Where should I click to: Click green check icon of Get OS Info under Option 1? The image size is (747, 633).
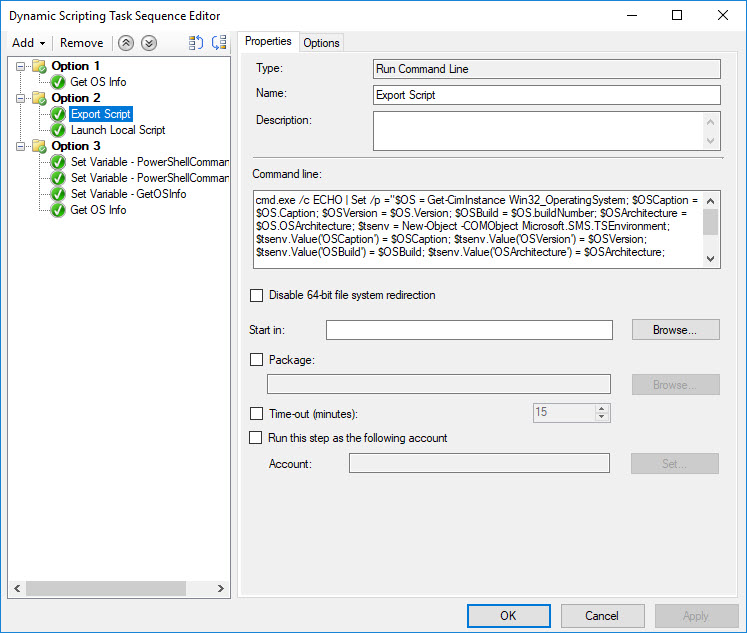[x=58, y=82]
